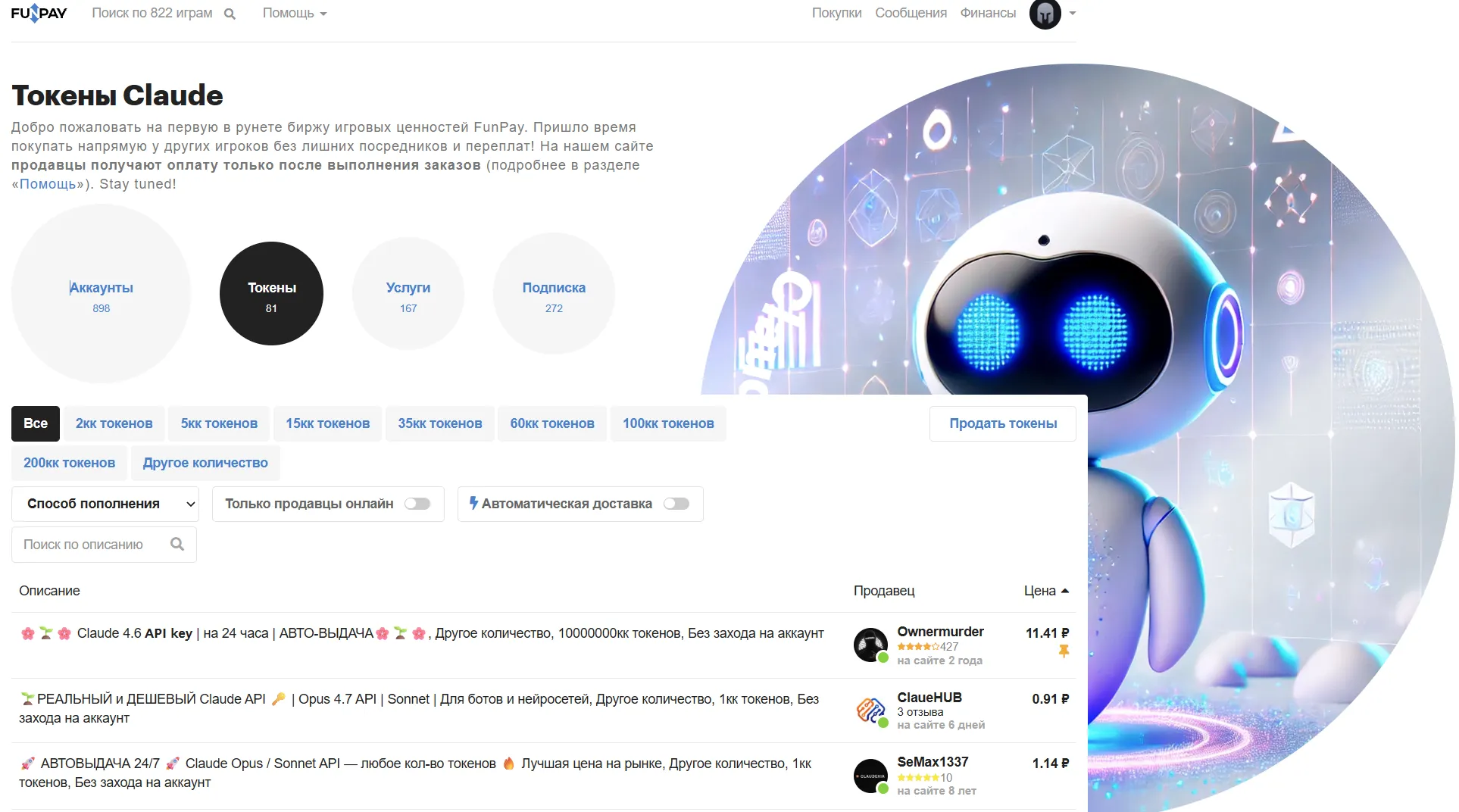Select the 'Услуги' category circle
The image size is (1459, 812).
click(x=408, y=294)
